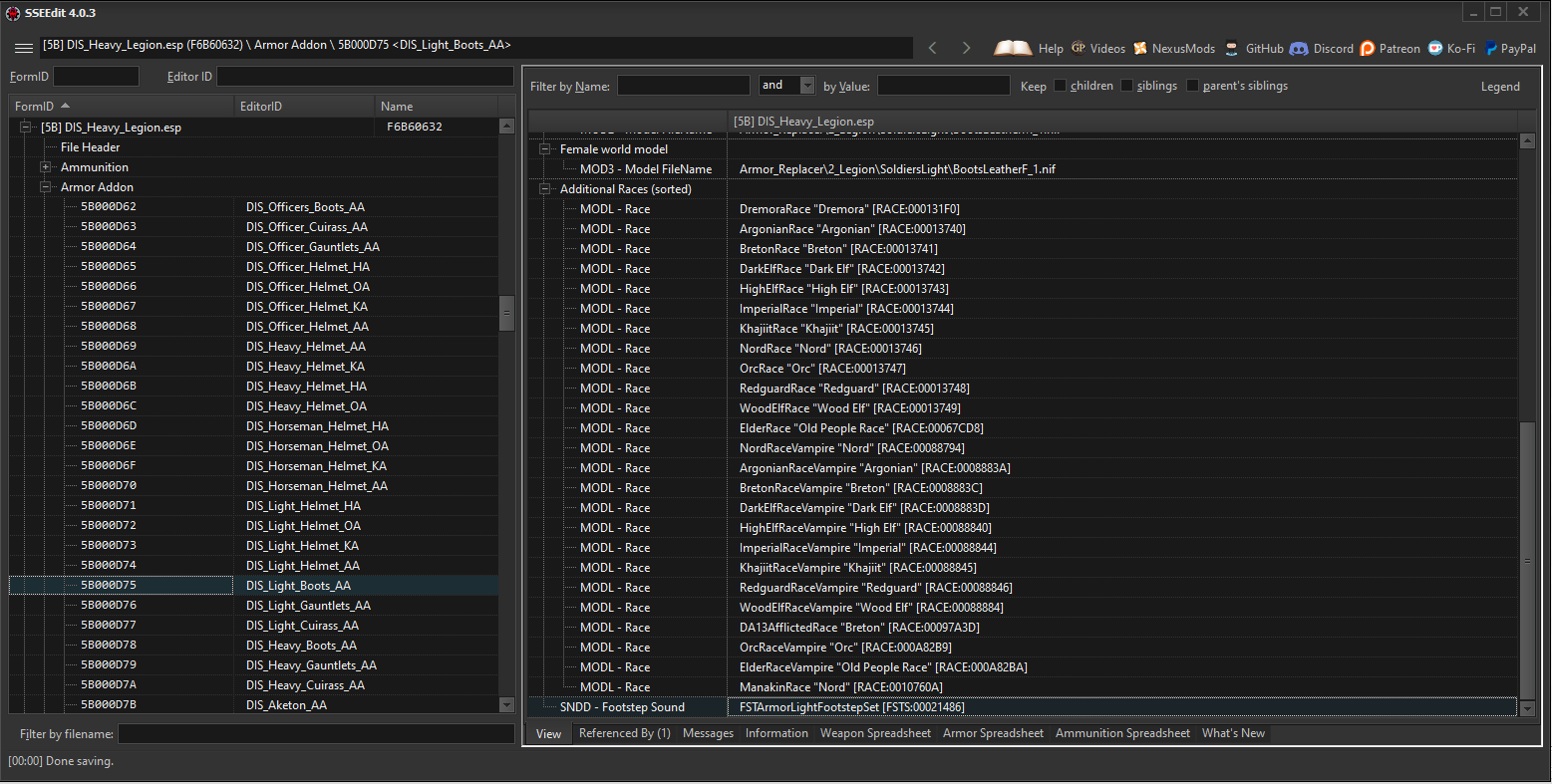Click the DIS_Heavy_Legion.esp column header
This screenshot has width=1552, height=784.
tap(1122, 122)
